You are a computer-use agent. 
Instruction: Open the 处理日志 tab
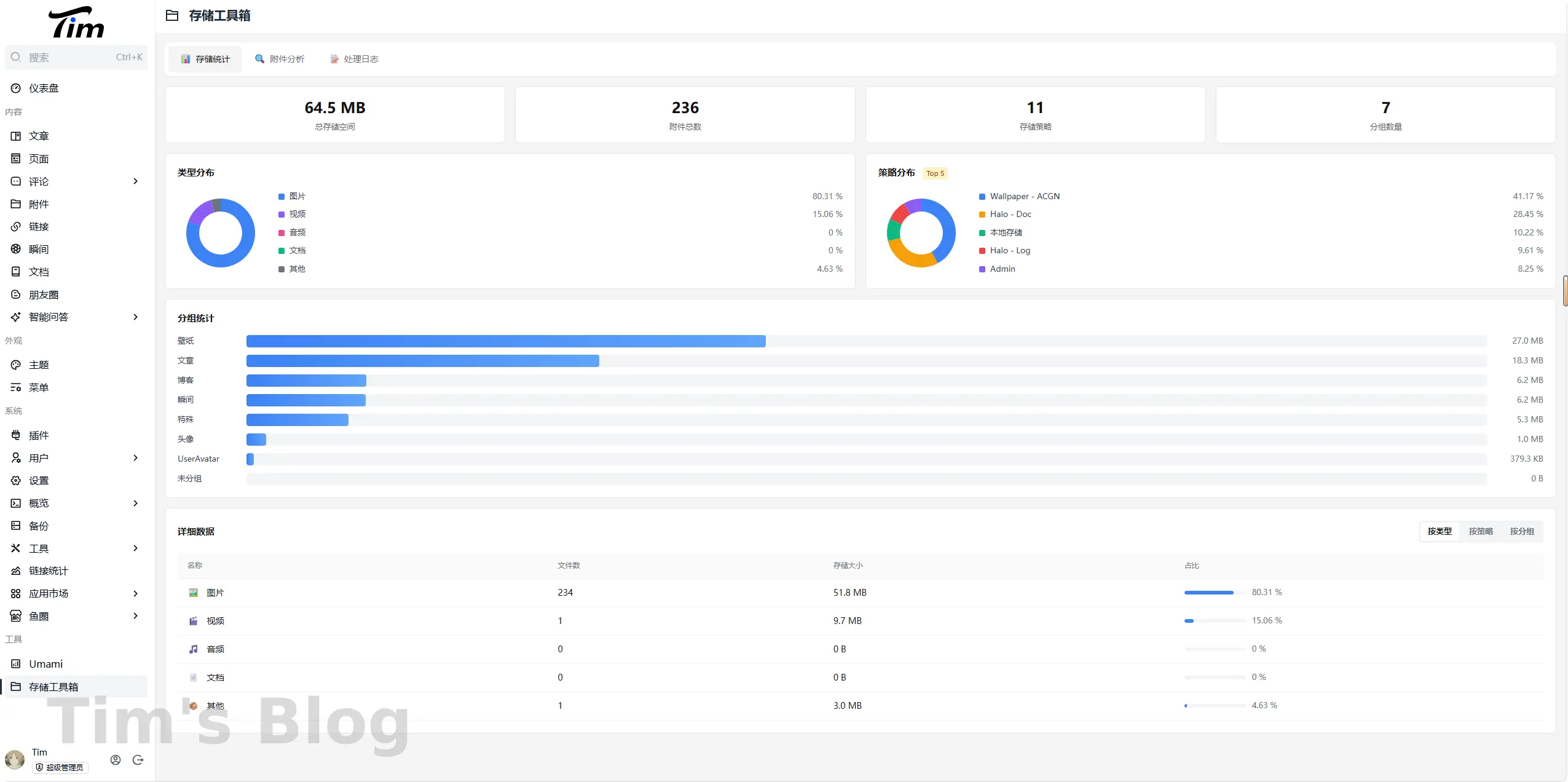[x=355, y=59]
